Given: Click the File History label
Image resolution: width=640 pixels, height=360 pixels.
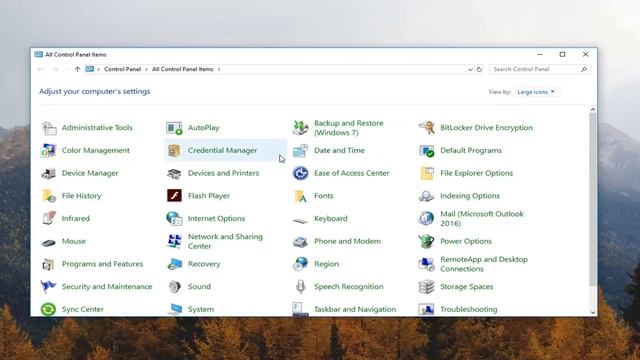Looking at the screenshot, I should pyautogui.click(x=81, y=196).
